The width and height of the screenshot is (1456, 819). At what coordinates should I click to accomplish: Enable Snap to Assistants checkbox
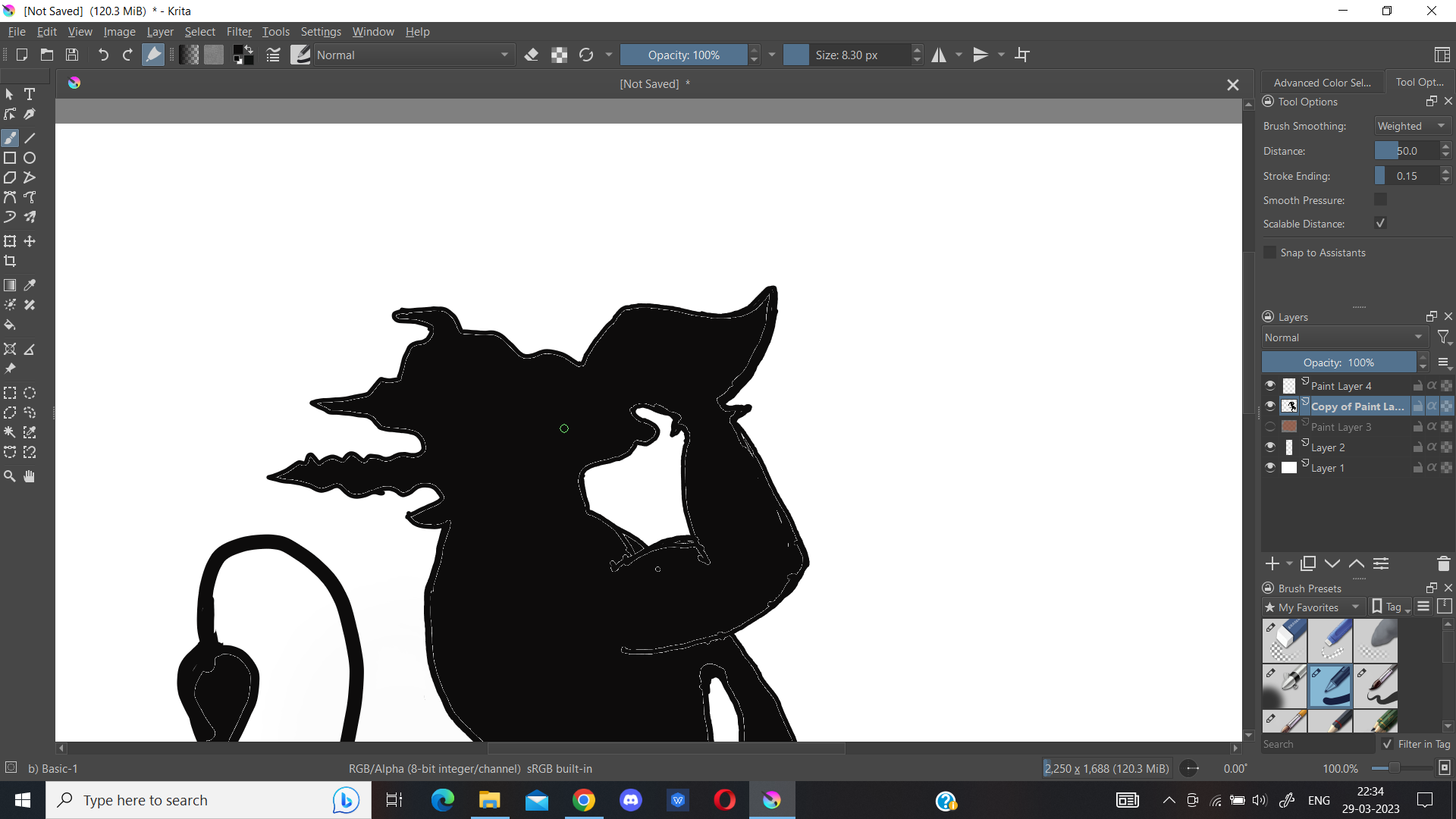point(1270,253)
